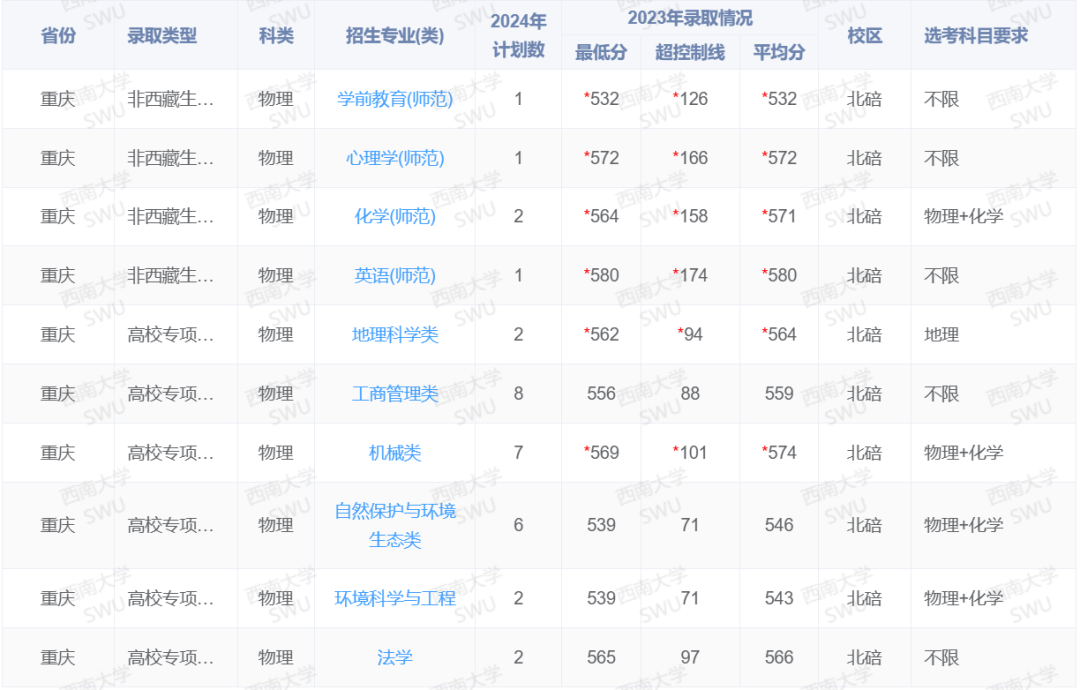The height and width of the screenshot is (690, 1080).
Task: Click the 2023年录取情况 group header
Action: (x=689, y=18)
